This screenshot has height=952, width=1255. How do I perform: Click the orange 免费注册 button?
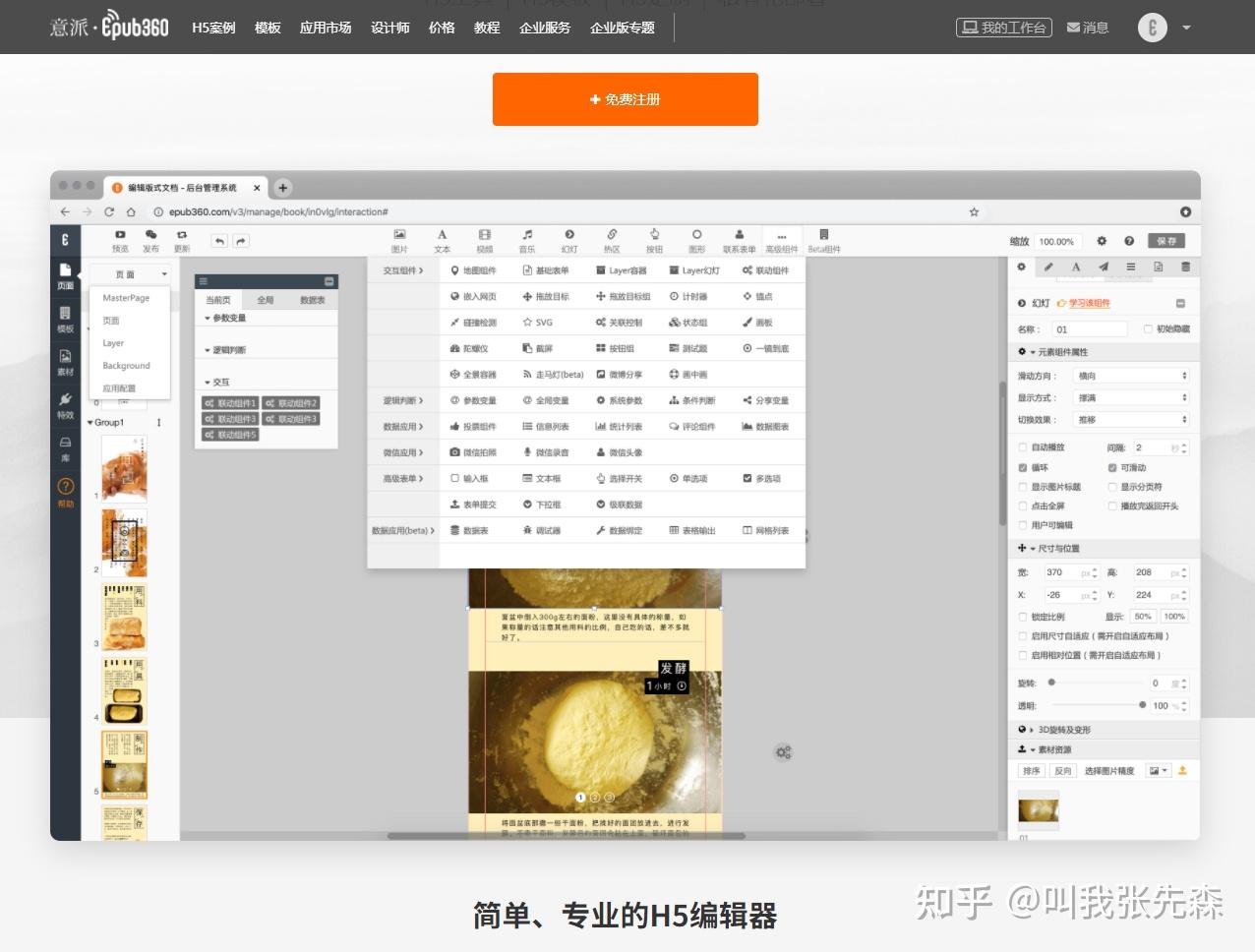[x=626, y=99]
